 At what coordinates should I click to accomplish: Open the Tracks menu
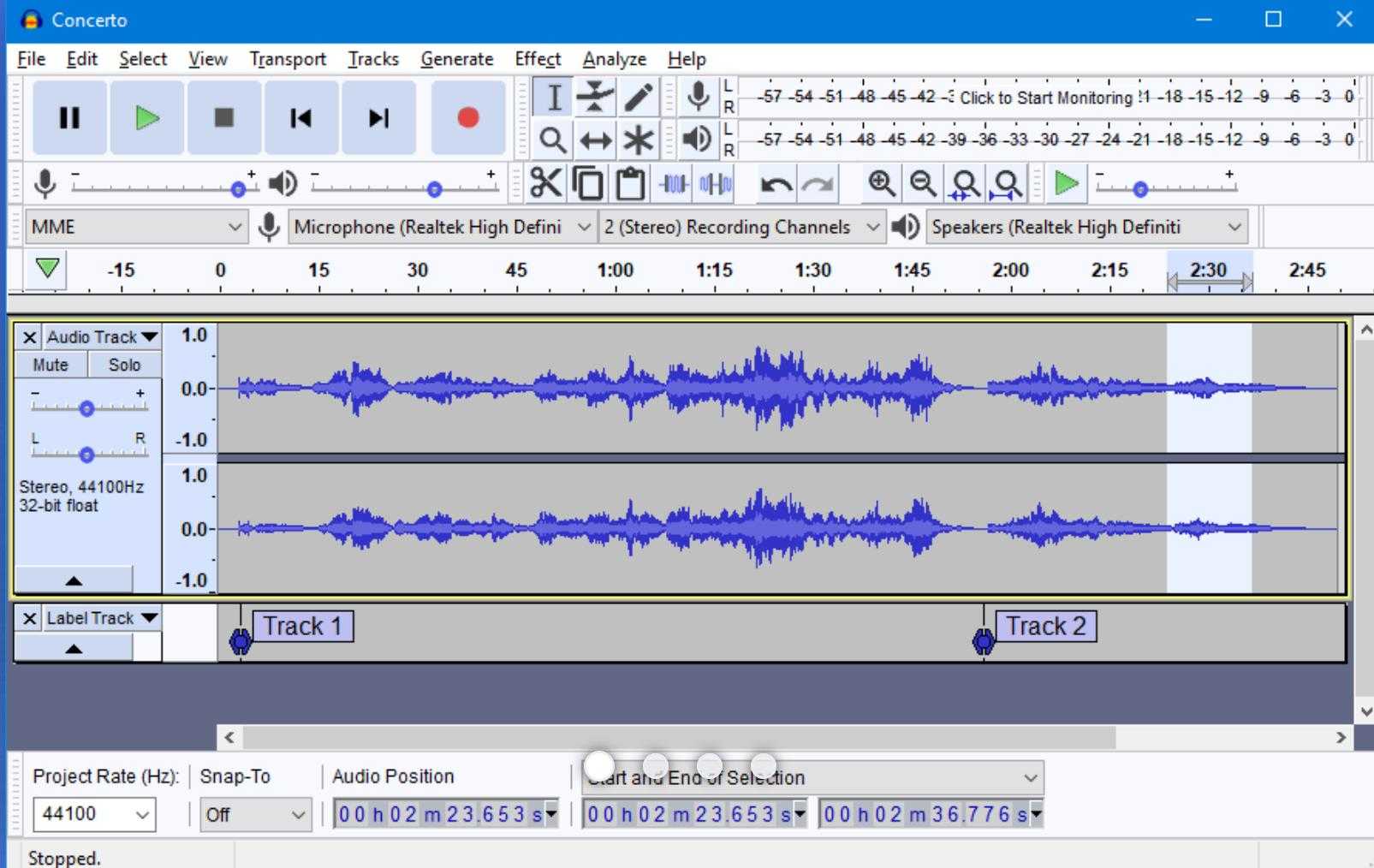(373, 59)
